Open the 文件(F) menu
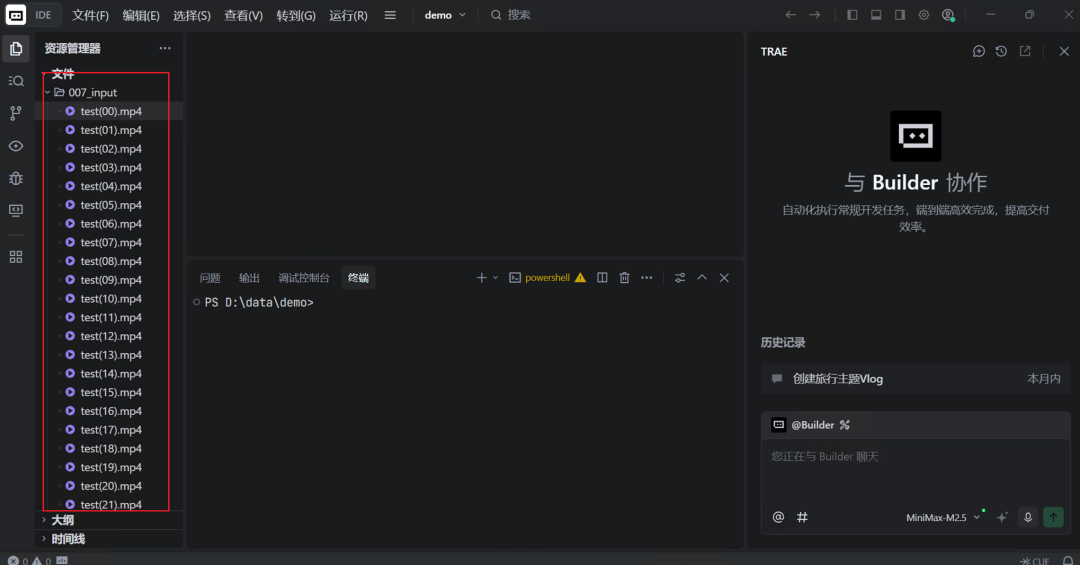This screenshot has width=1080, height=565. point(90,15)
